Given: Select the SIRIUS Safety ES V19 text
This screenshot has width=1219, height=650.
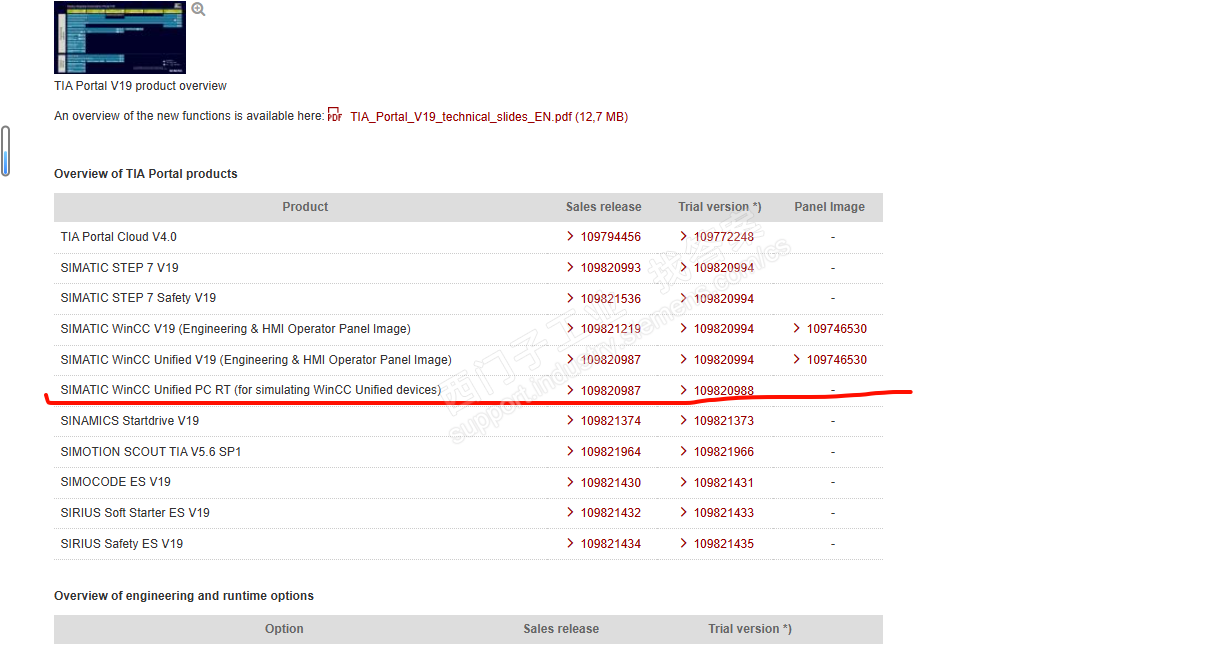Looking at the screenshot, I should coord(122,544).
